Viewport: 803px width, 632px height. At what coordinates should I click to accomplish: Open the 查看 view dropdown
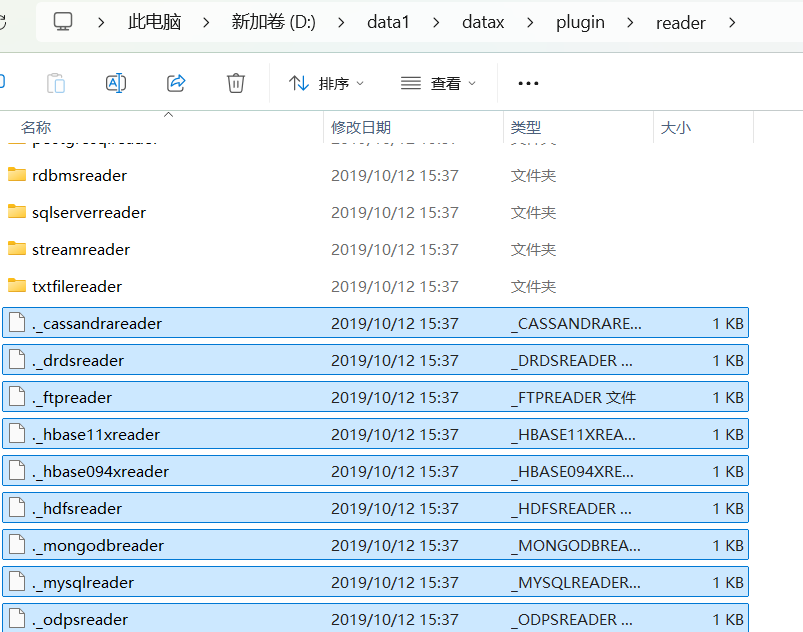[438, 83]
